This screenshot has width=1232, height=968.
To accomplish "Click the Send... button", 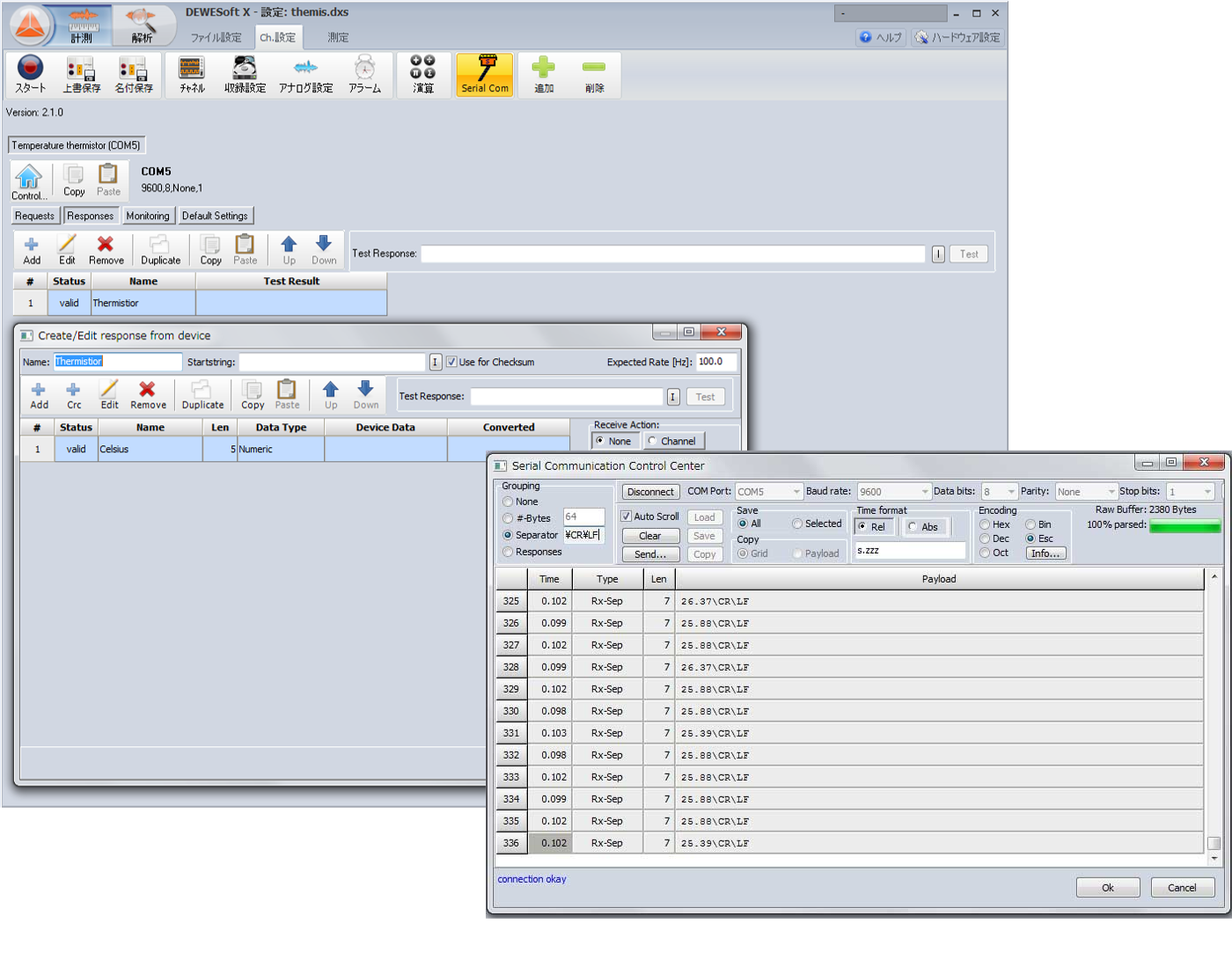I will tap(650, 554).
